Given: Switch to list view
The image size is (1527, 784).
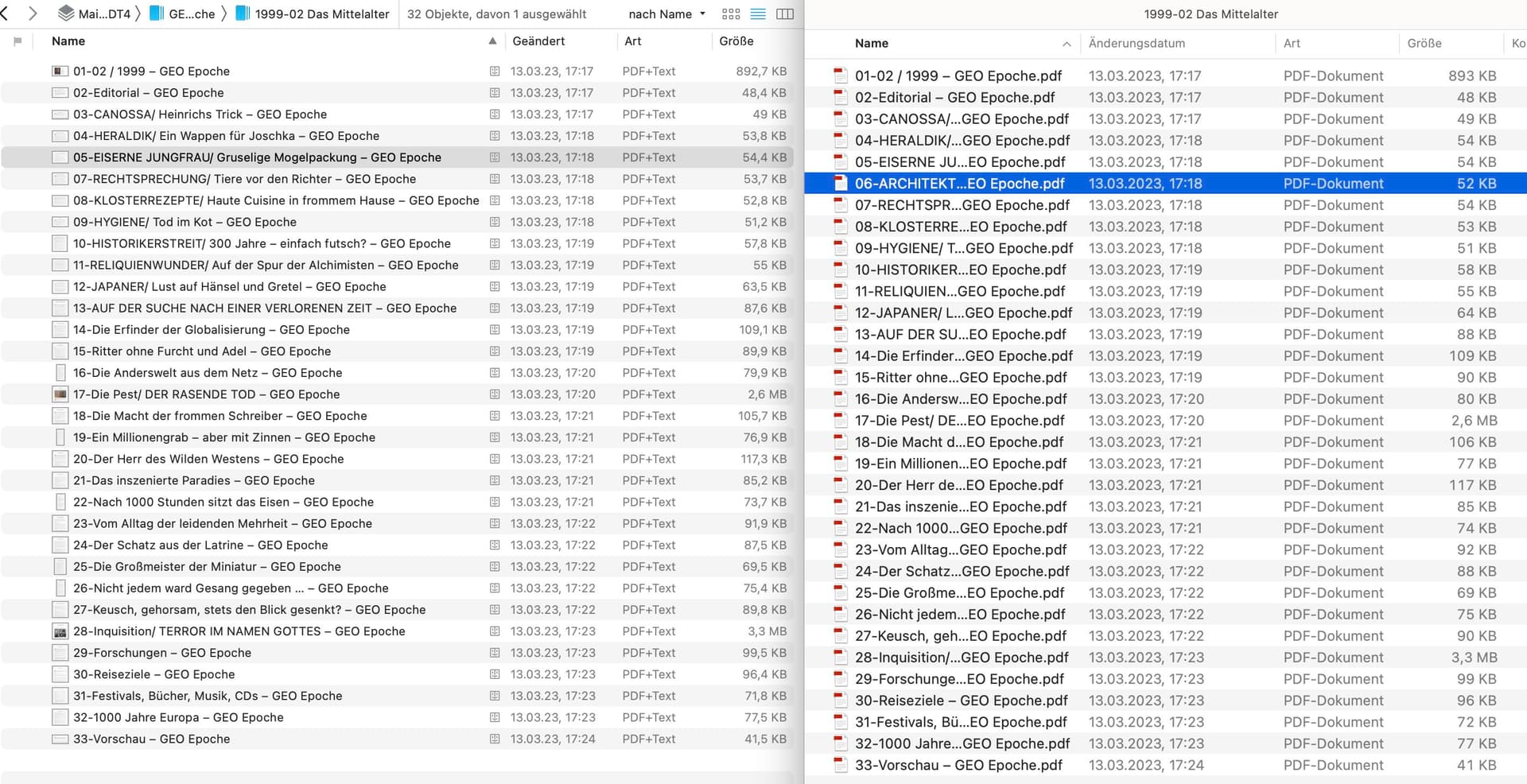Looking at the screenshot, I should tap(758, 14).
